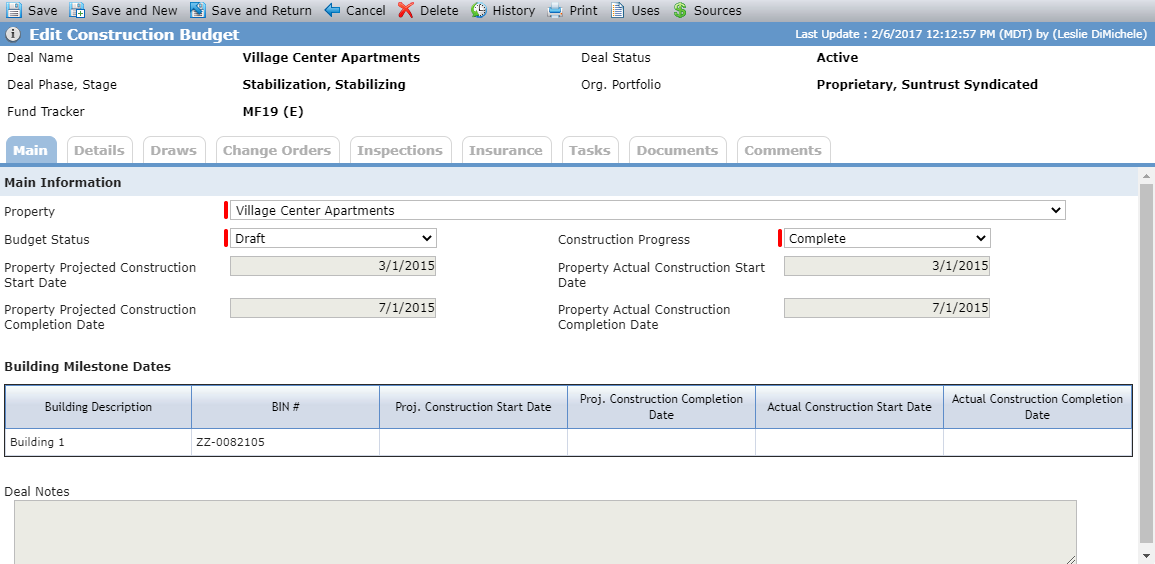
Task: Click the Building 1 table row
Action: 568,443
